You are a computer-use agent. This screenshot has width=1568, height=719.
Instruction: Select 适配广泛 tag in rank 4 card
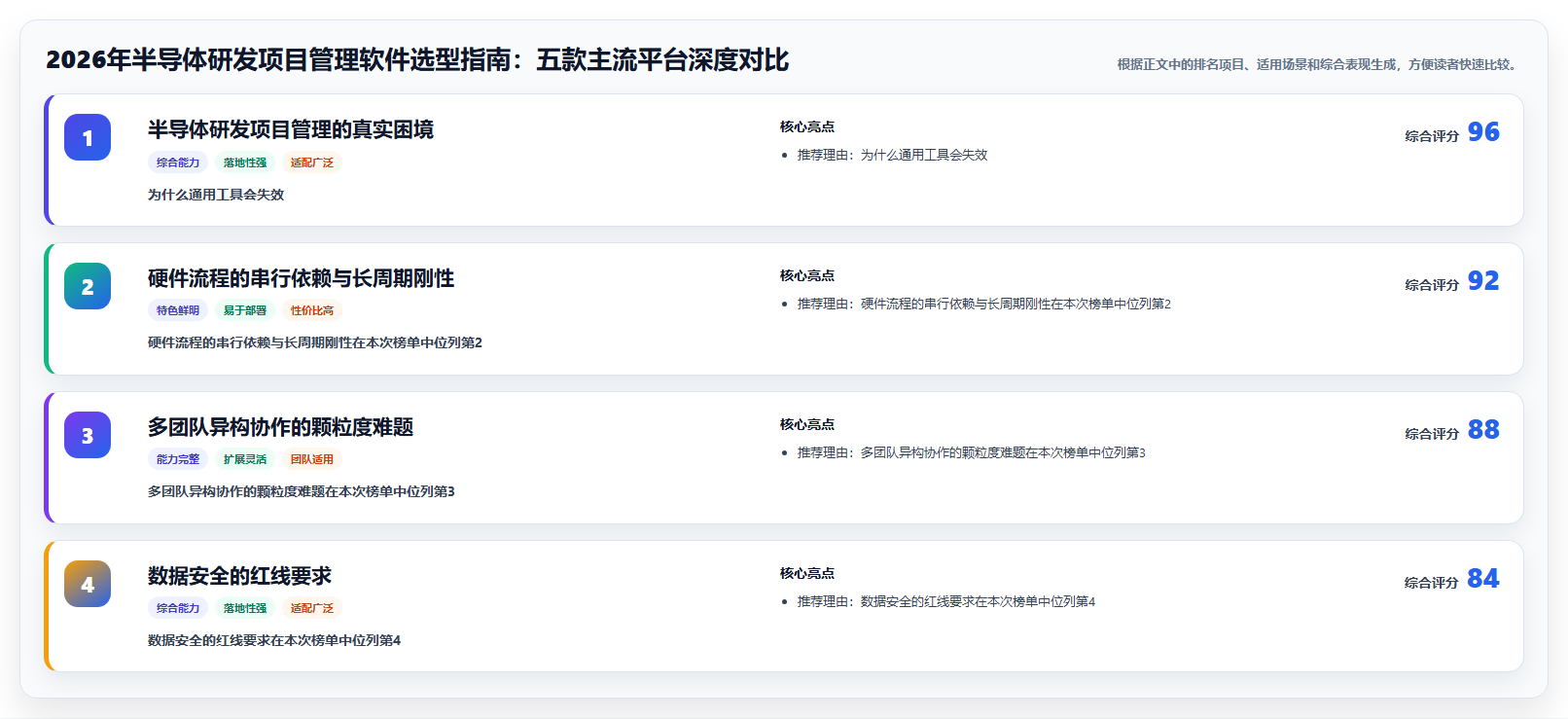tap(312, 608)
